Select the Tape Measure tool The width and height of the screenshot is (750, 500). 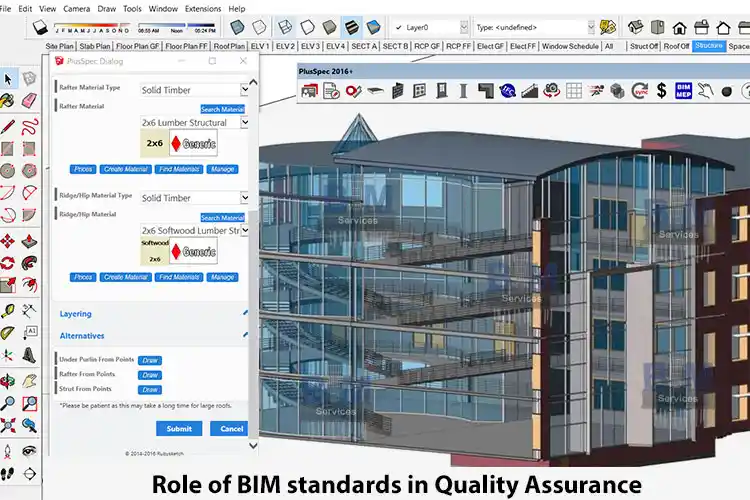click(8, 311)
